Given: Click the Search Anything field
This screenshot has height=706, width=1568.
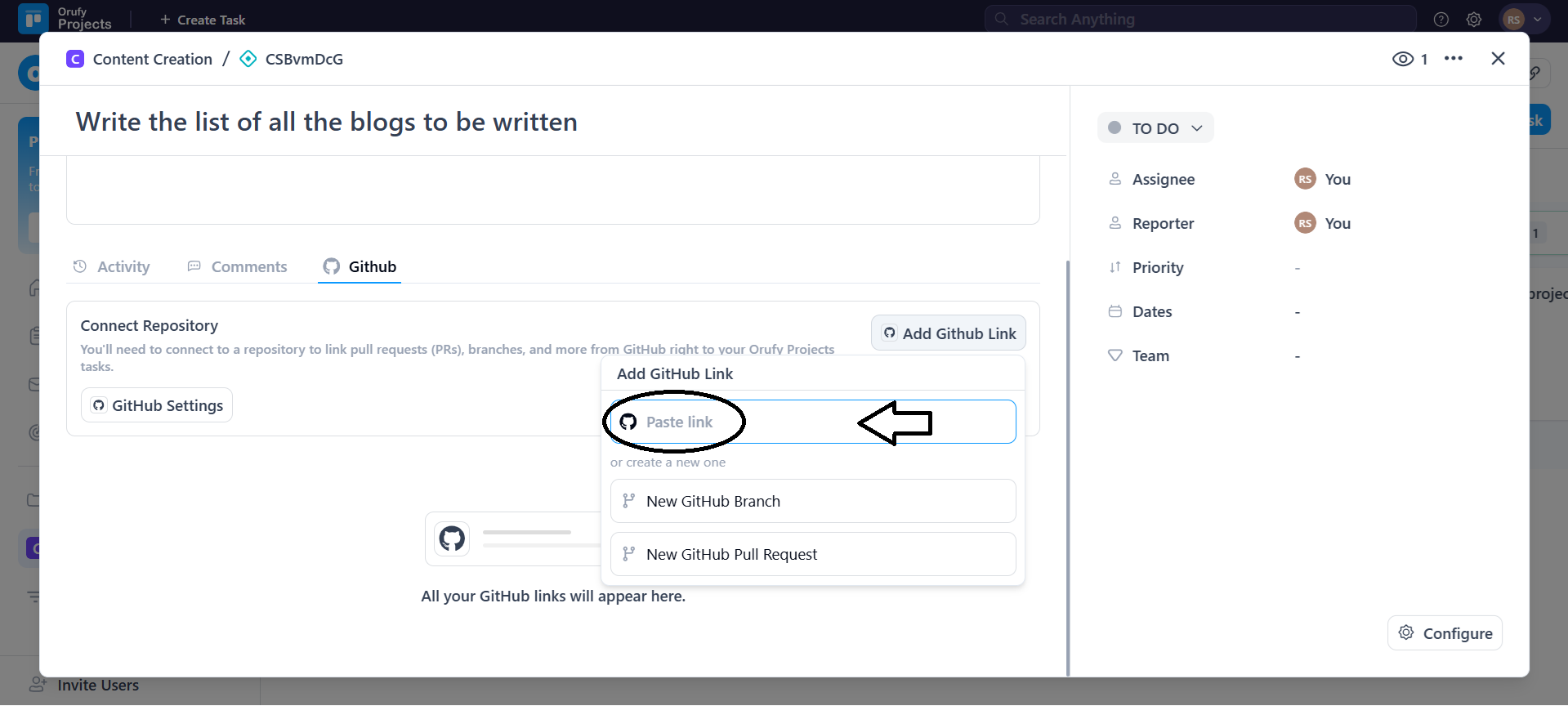Looking at the screenshot, I should click(x=1201, y=19).
